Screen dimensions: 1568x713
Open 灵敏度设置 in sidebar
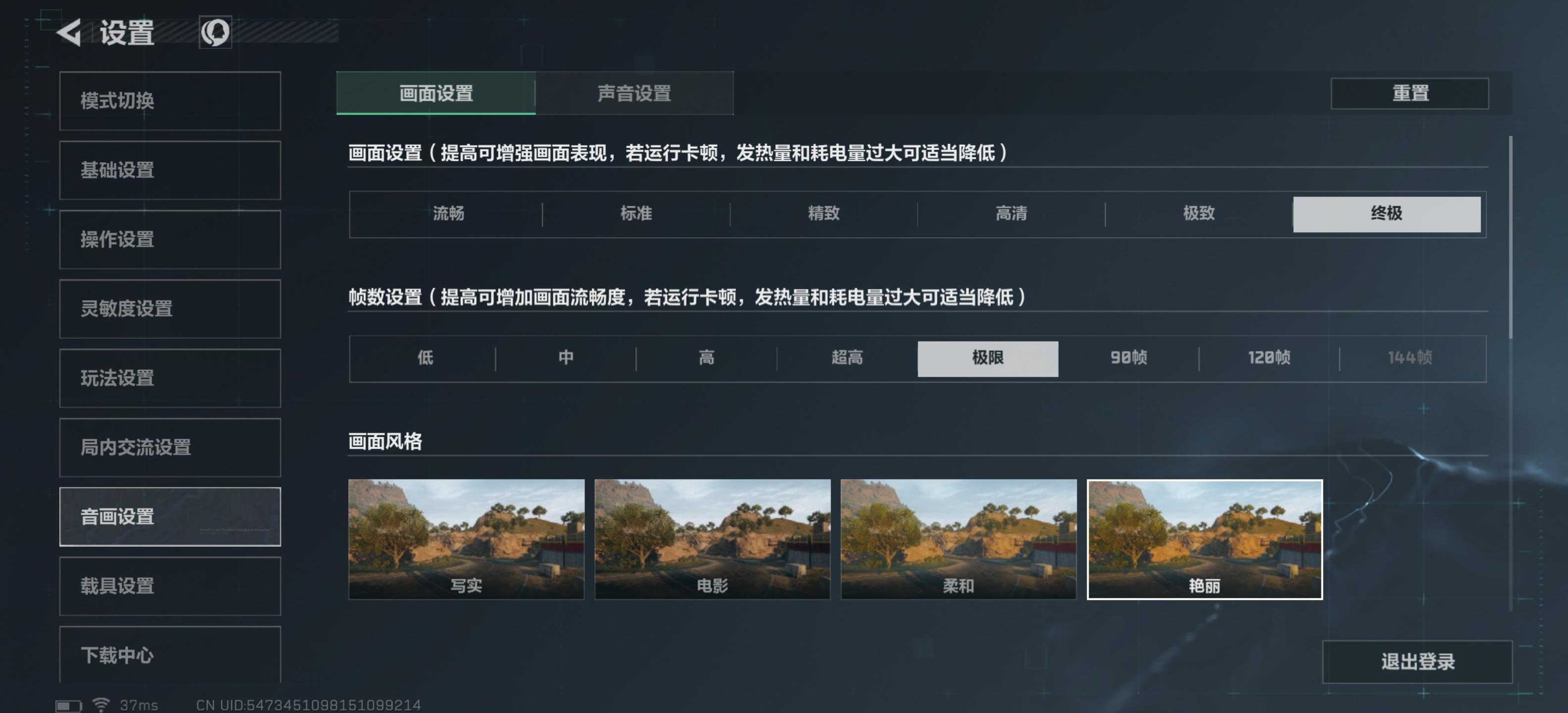(170, 308)
